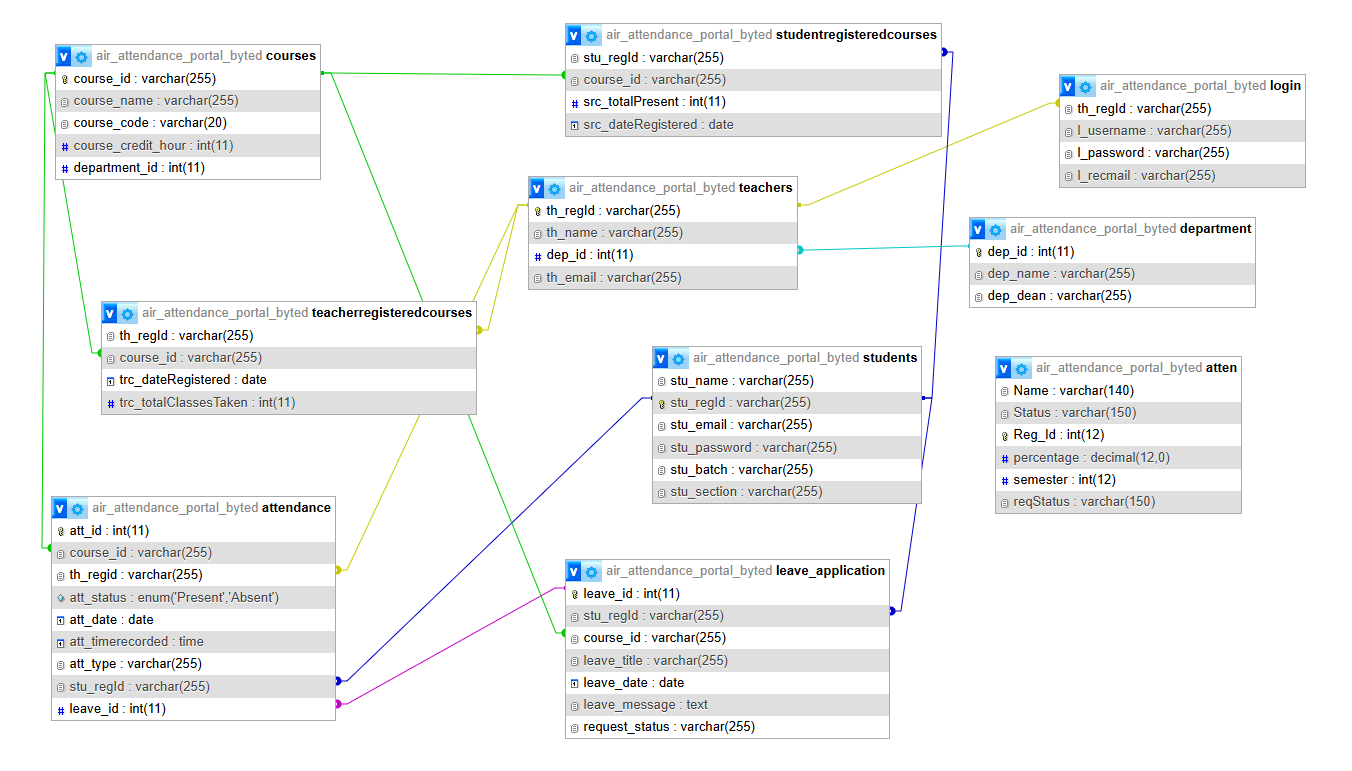Select course_name field in the courses table
The image size is (1352, 771).
[188, 101]
